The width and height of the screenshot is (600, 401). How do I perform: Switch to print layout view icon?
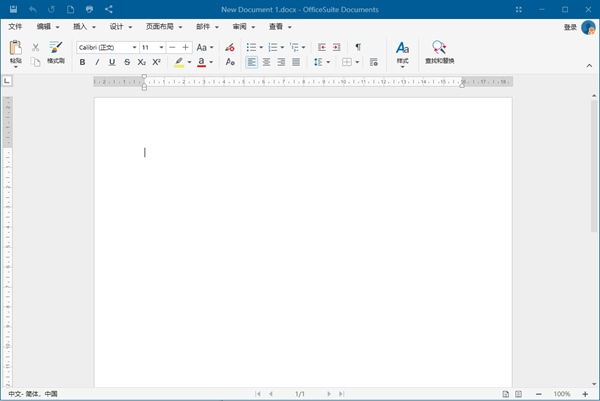tap(505, 394)
